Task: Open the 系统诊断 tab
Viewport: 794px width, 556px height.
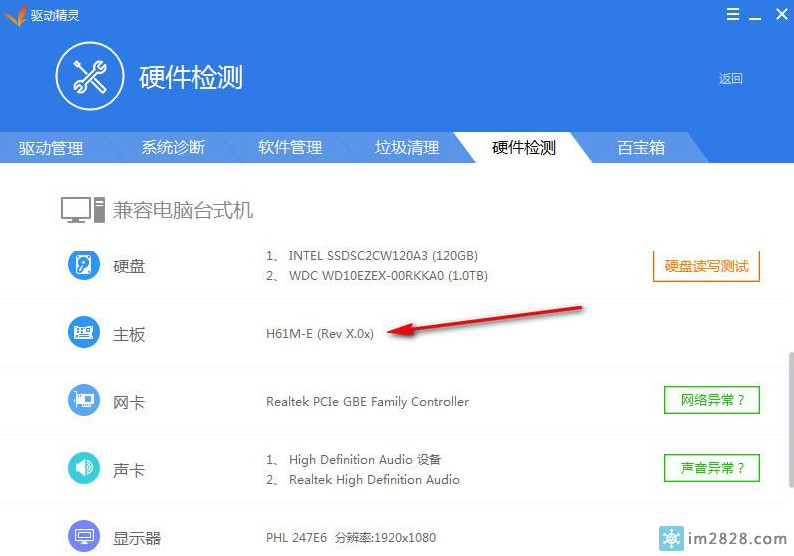Action: [173, 148]
